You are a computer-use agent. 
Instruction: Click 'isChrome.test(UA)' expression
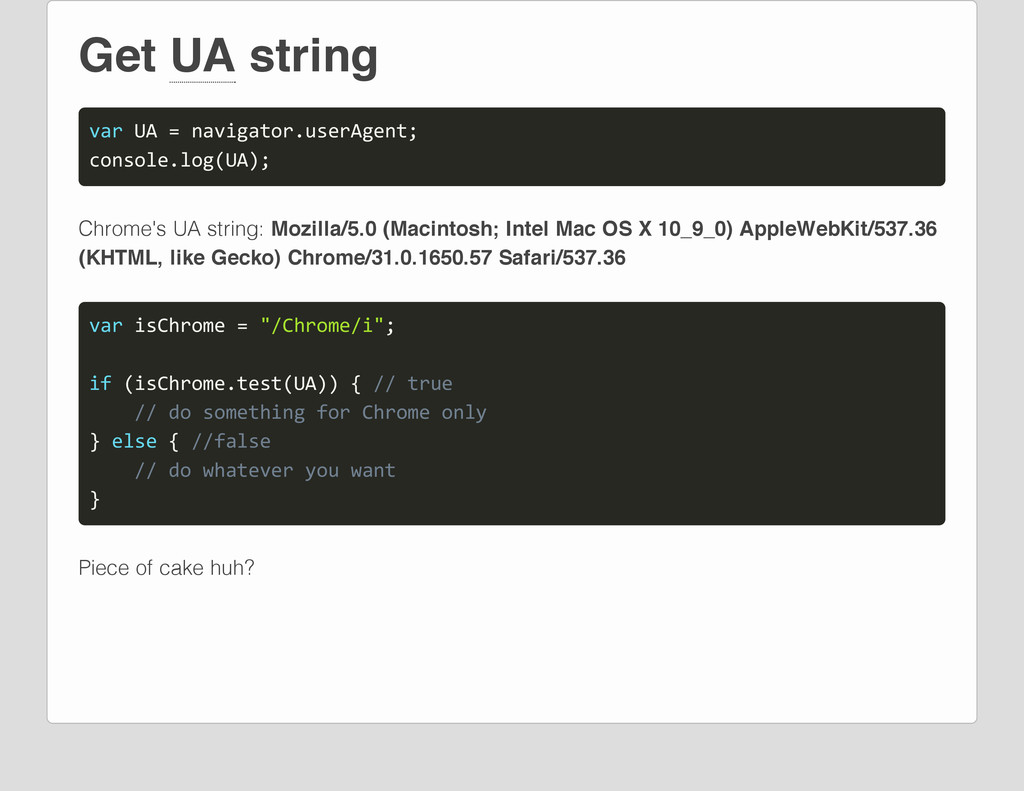click(231, 383)
